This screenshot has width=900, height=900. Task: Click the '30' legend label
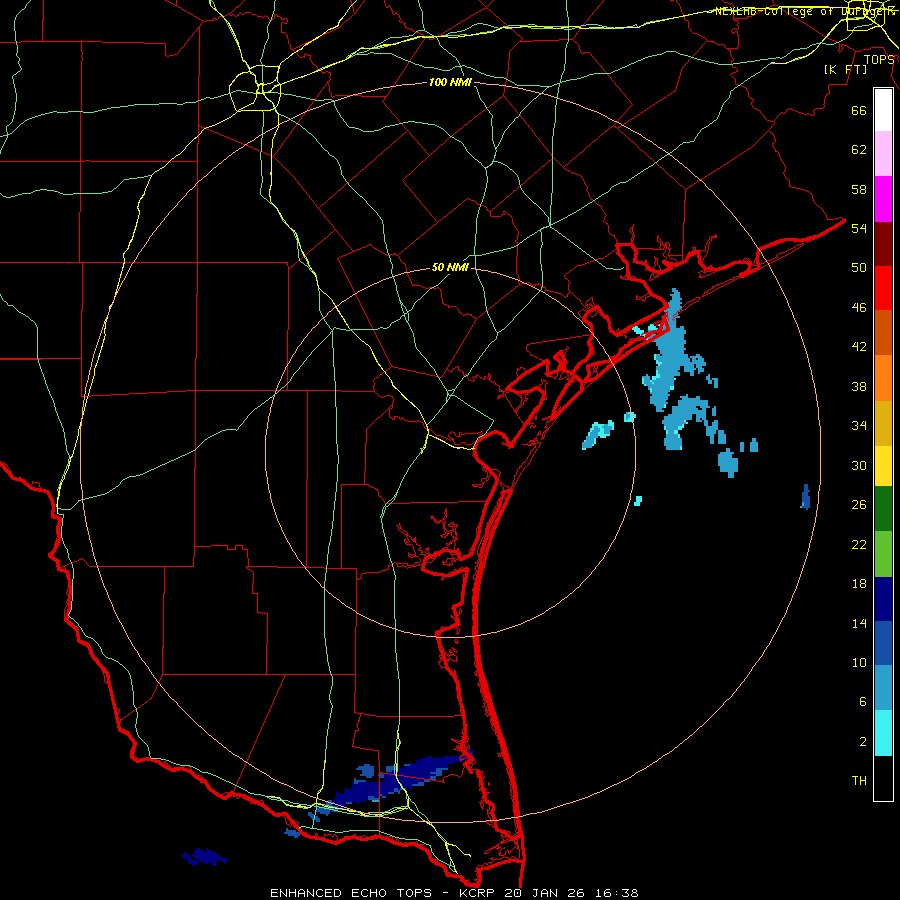[x=859, y=465]
